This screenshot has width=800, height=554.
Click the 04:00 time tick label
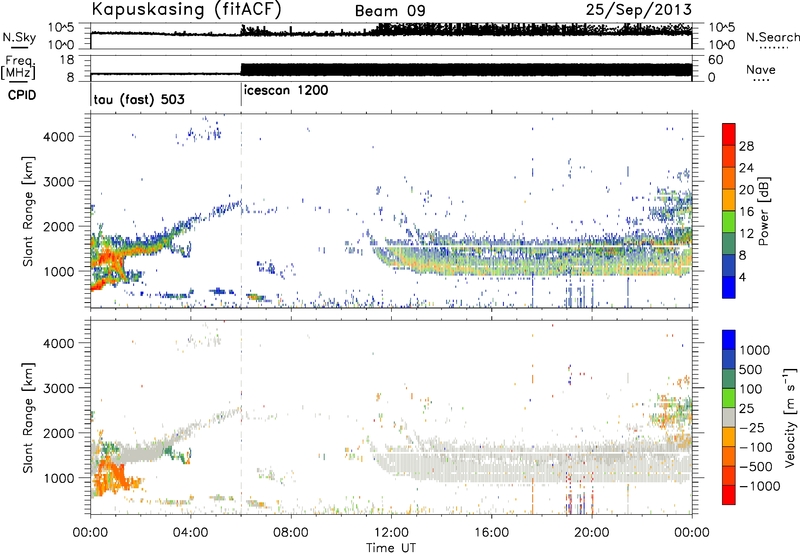click(x=190, y=533)
